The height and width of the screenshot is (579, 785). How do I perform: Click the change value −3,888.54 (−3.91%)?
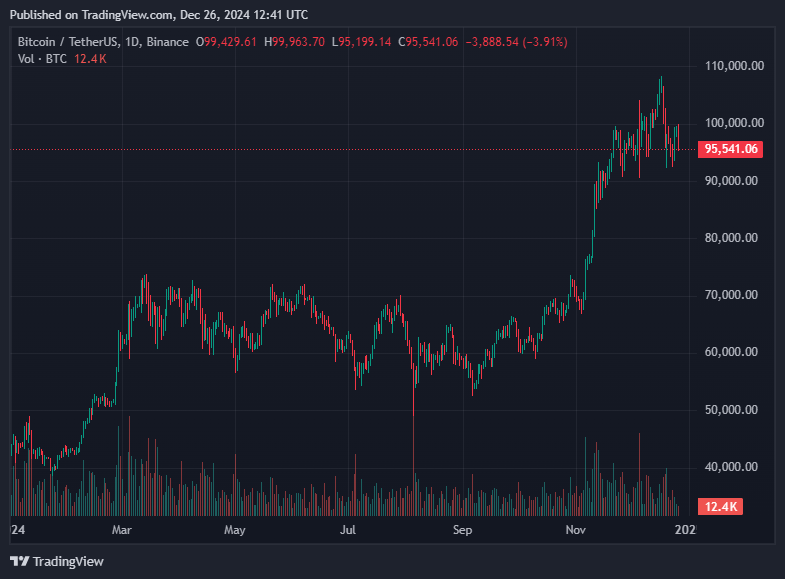[517, 42]
